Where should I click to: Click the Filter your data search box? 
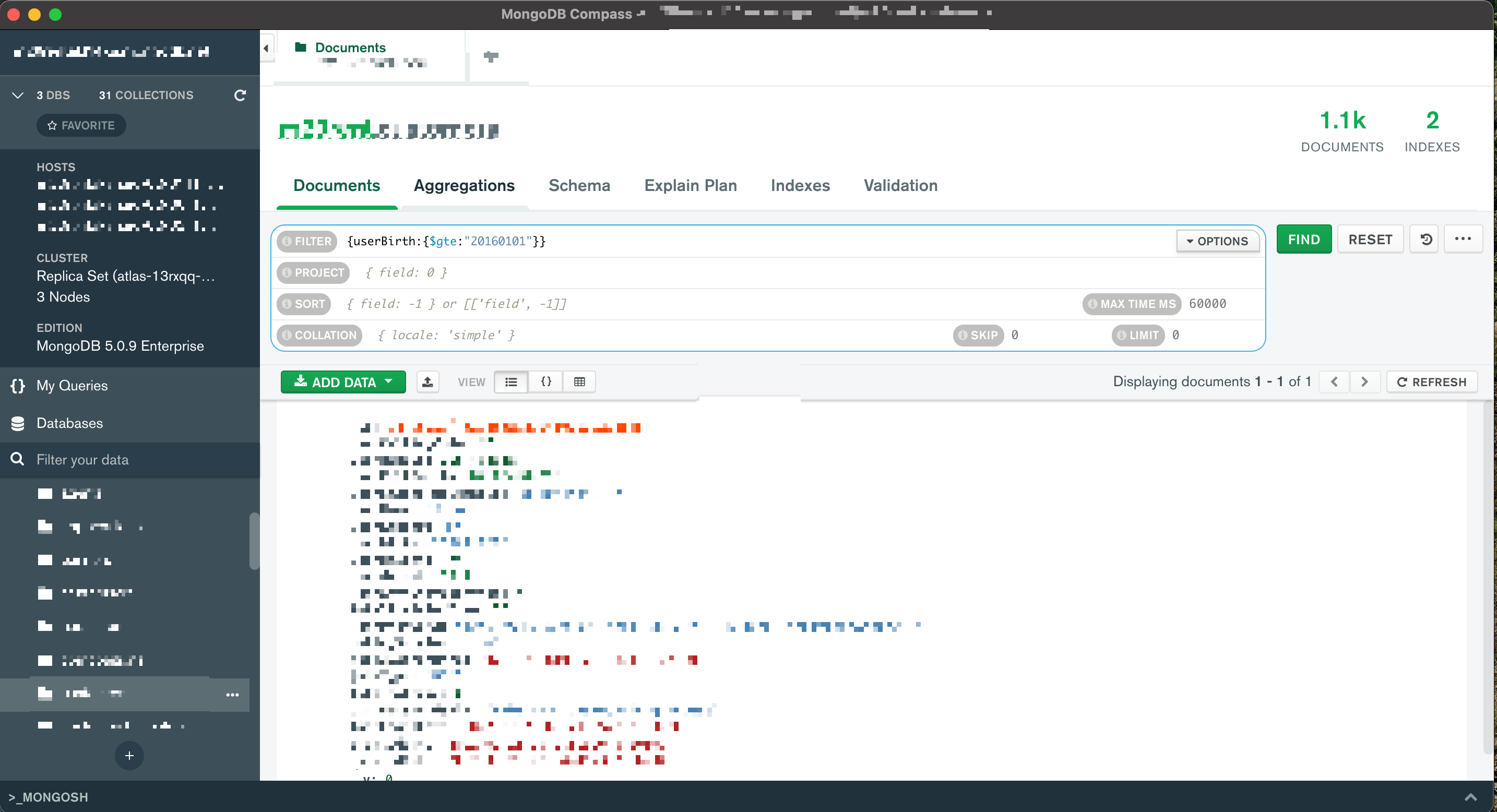point(129,459)
